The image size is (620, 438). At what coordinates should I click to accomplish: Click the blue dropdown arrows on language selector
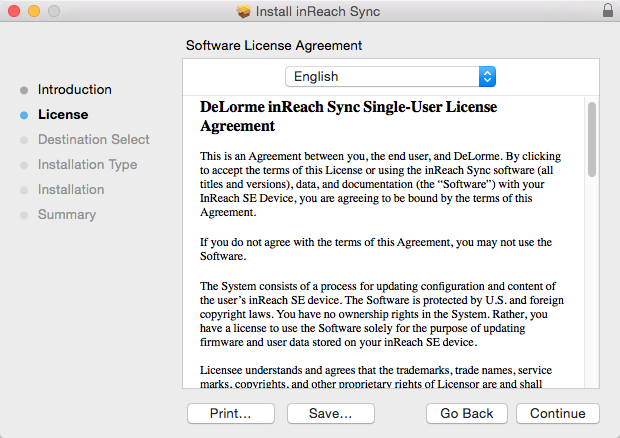pyautogui.click(x=487, y=76)
